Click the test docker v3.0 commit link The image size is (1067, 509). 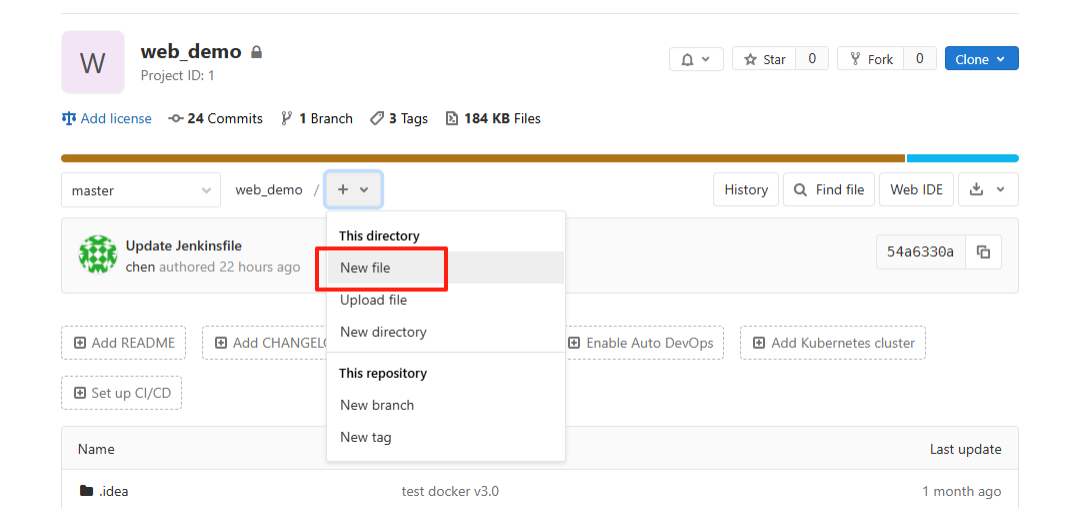tap(450, 491)
